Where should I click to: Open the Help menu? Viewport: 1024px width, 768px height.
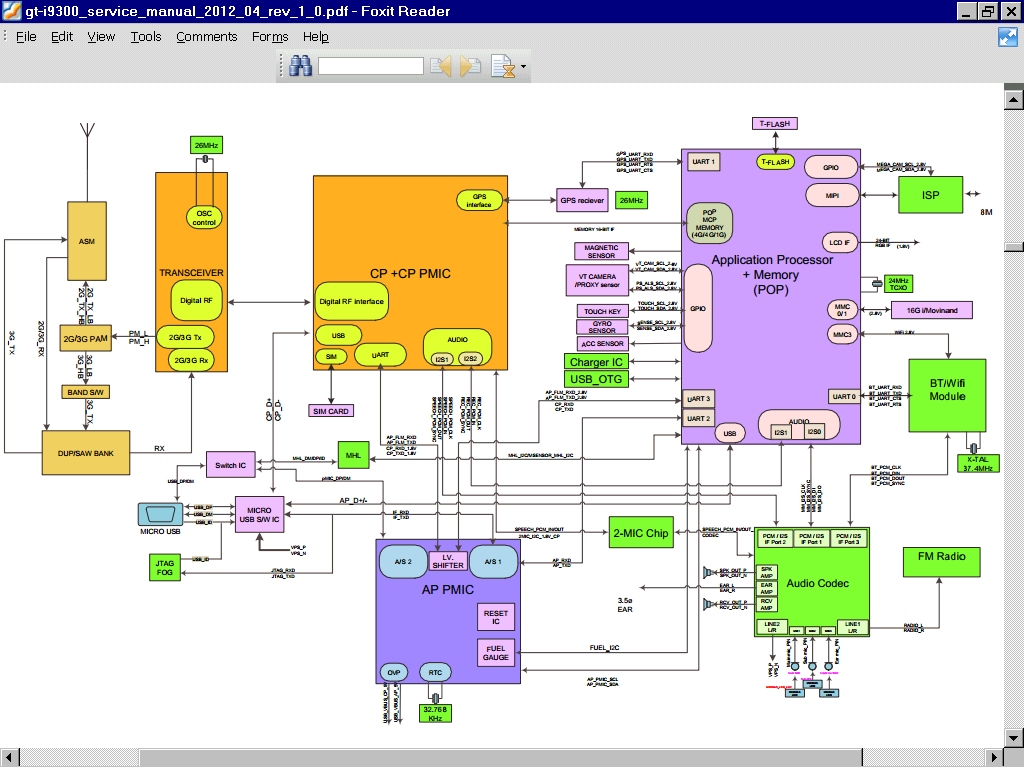click(x=315, y=37)
